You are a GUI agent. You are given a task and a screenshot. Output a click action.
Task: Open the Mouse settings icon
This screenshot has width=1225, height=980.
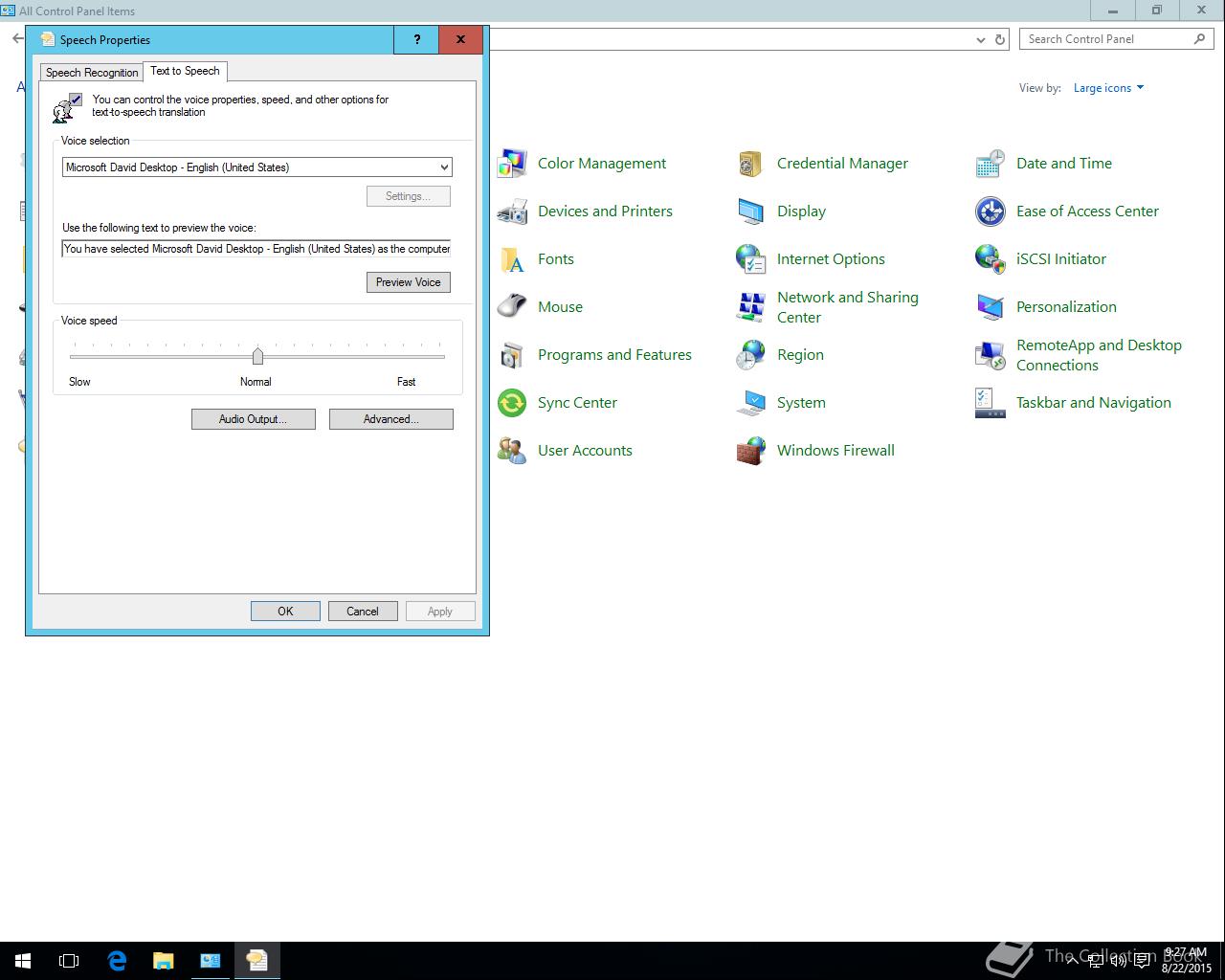tap(512, 307)
